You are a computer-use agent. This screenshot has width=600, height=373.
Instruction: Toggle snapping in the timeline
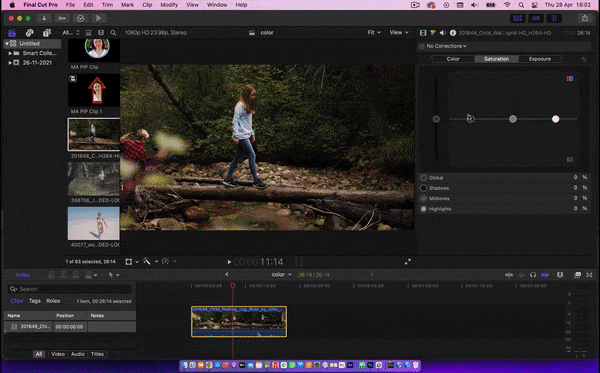pos(545,275)
